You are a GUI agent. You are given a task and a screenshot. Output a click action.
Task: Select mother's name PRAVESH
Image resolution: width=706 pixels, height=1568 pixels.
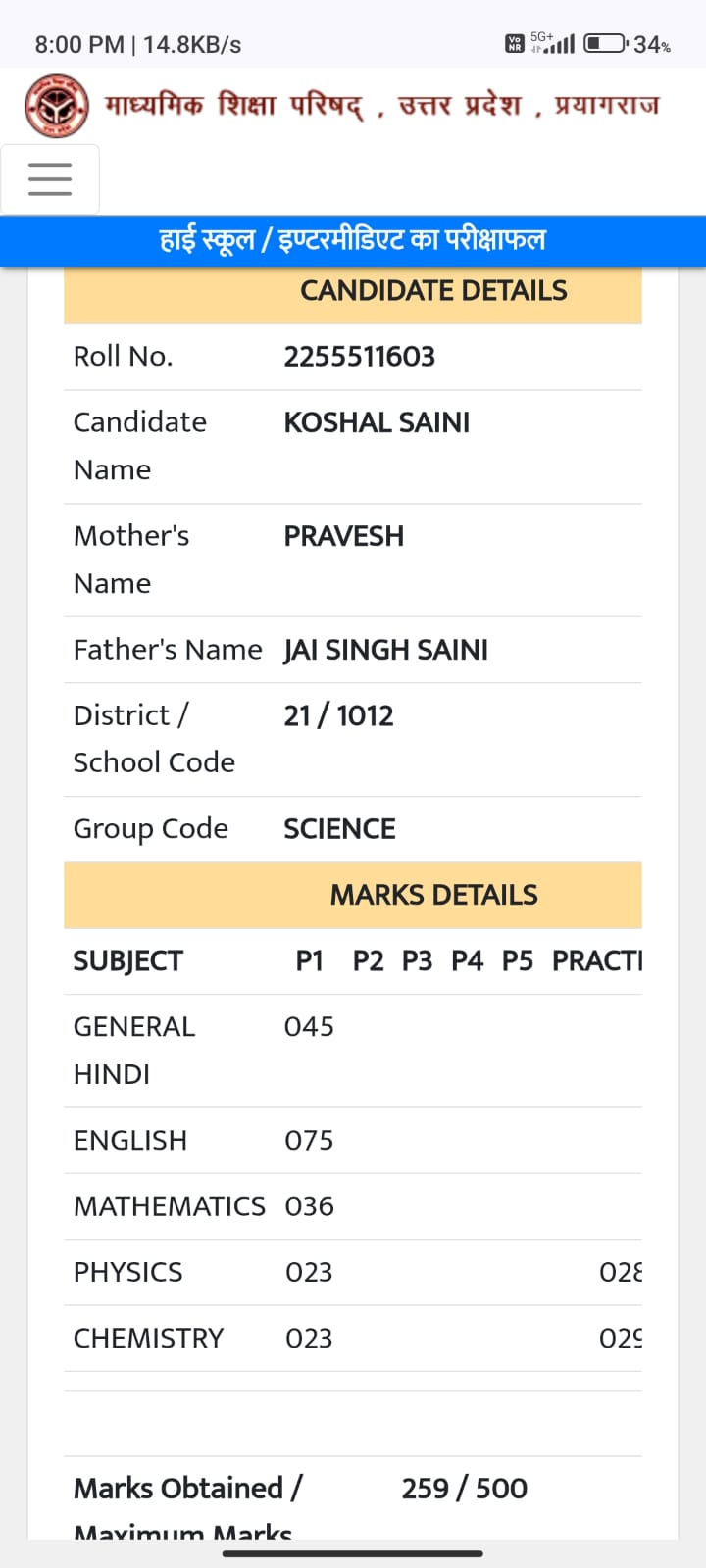[x=344, y=536]
